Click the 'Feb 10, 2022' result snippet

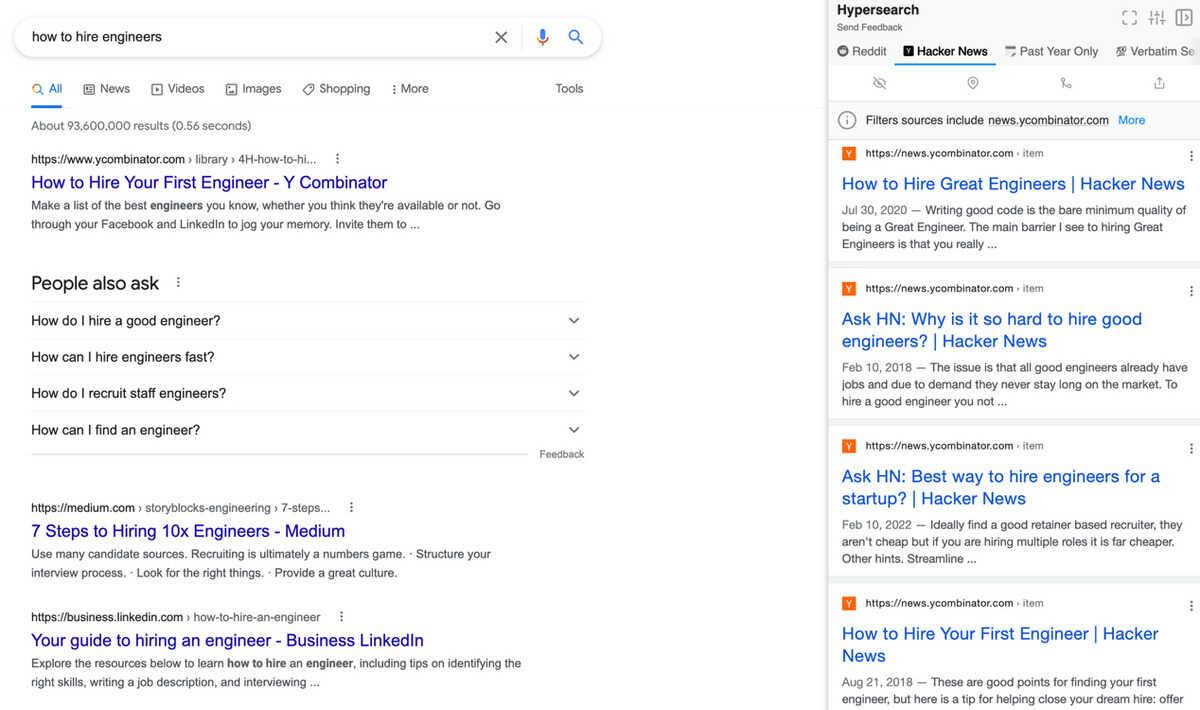pyautogui.click(x=1012, y=542)
